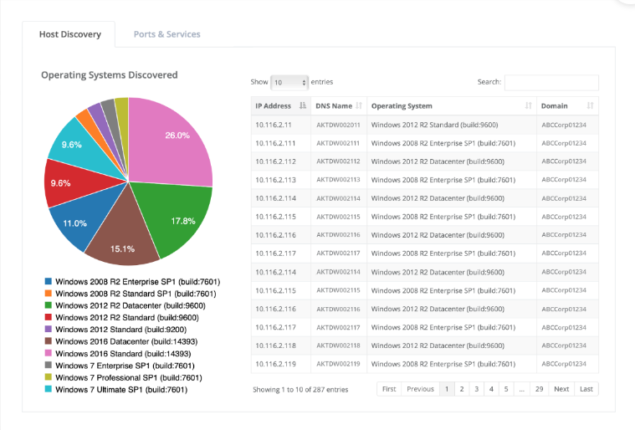This screenshot has height=430, width=635.
Task: Select the Host Discovery tab
Action: pyautogui.click(x=69, y=34)
